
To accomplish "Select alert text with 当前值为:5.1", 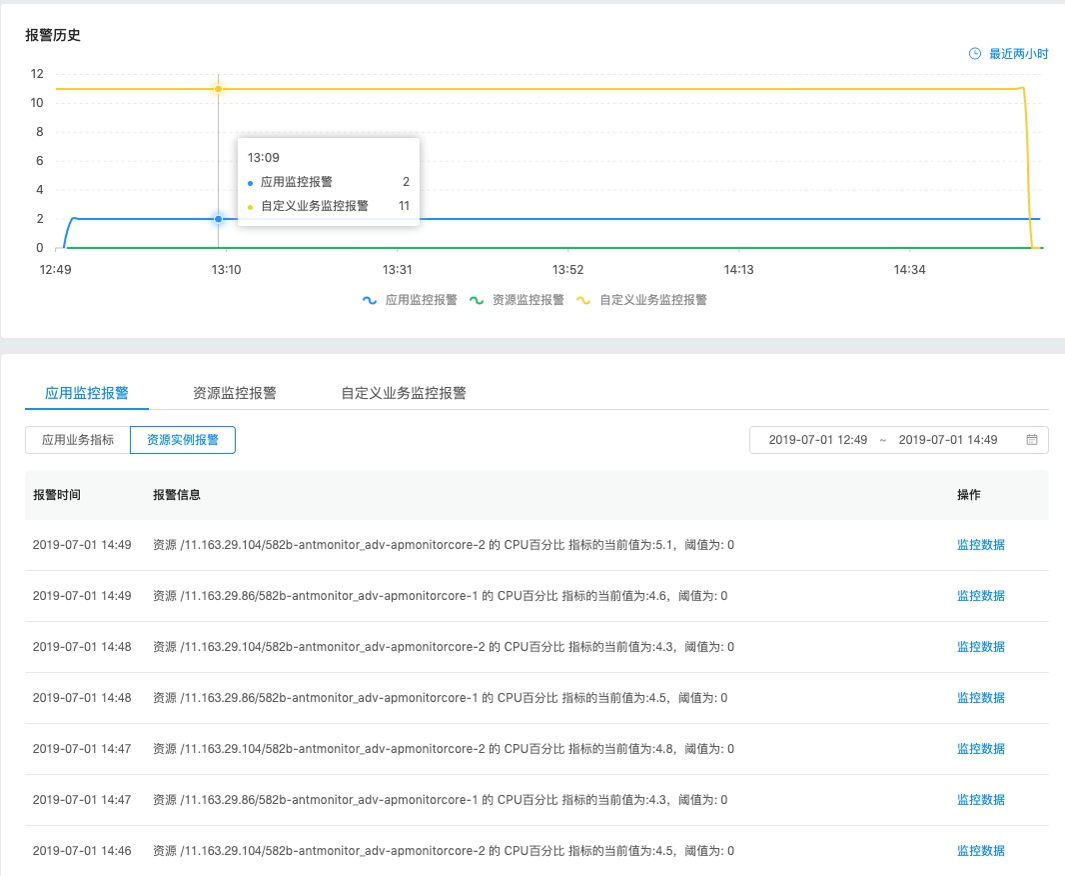I will point(444,545).
